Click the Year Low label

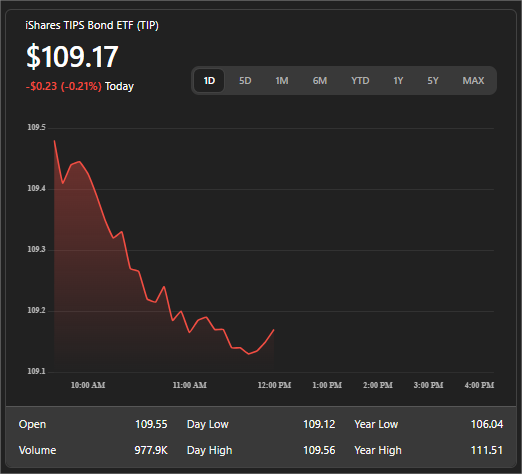pos(376,425)
